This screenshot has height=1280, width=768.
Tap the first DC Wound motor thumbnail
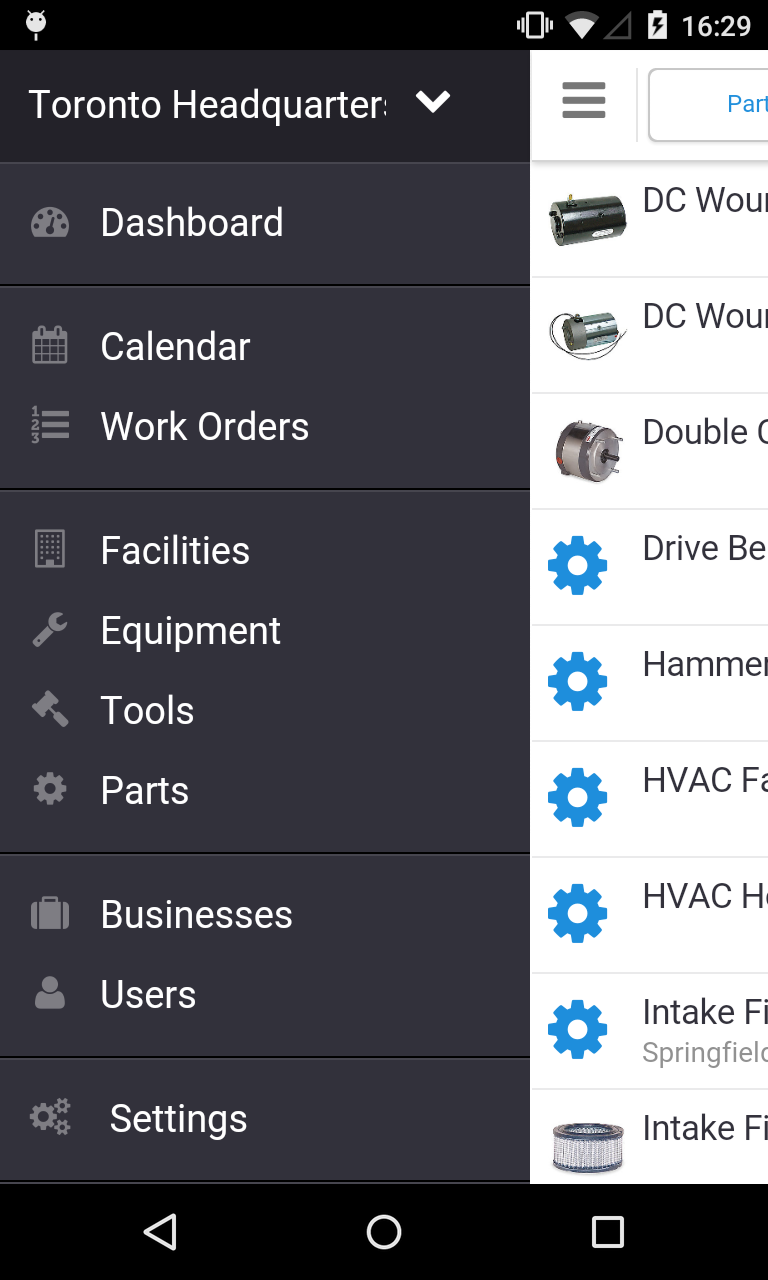(588, 219)
